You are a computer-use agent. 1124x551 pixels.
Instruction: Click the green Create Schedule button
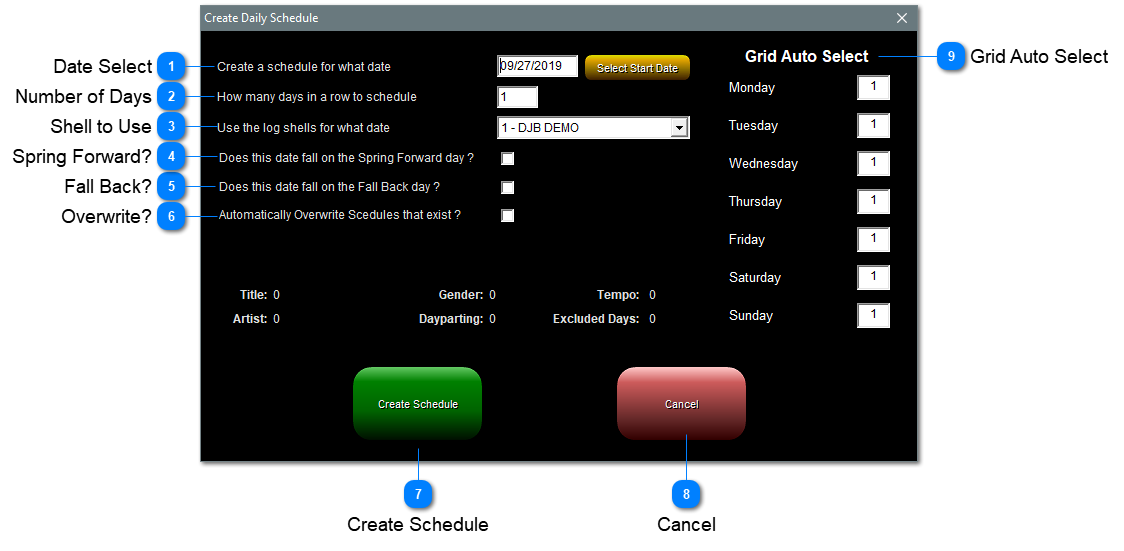418,403
